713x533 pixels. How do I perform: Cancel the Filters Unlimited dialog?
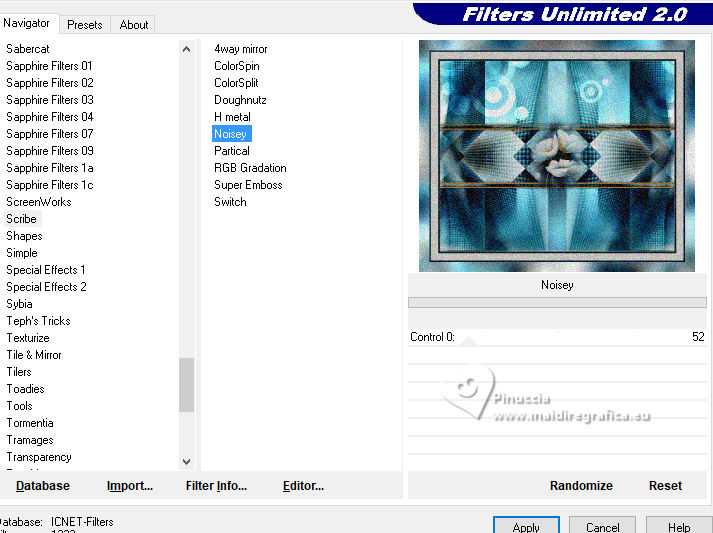click(603, 526)
